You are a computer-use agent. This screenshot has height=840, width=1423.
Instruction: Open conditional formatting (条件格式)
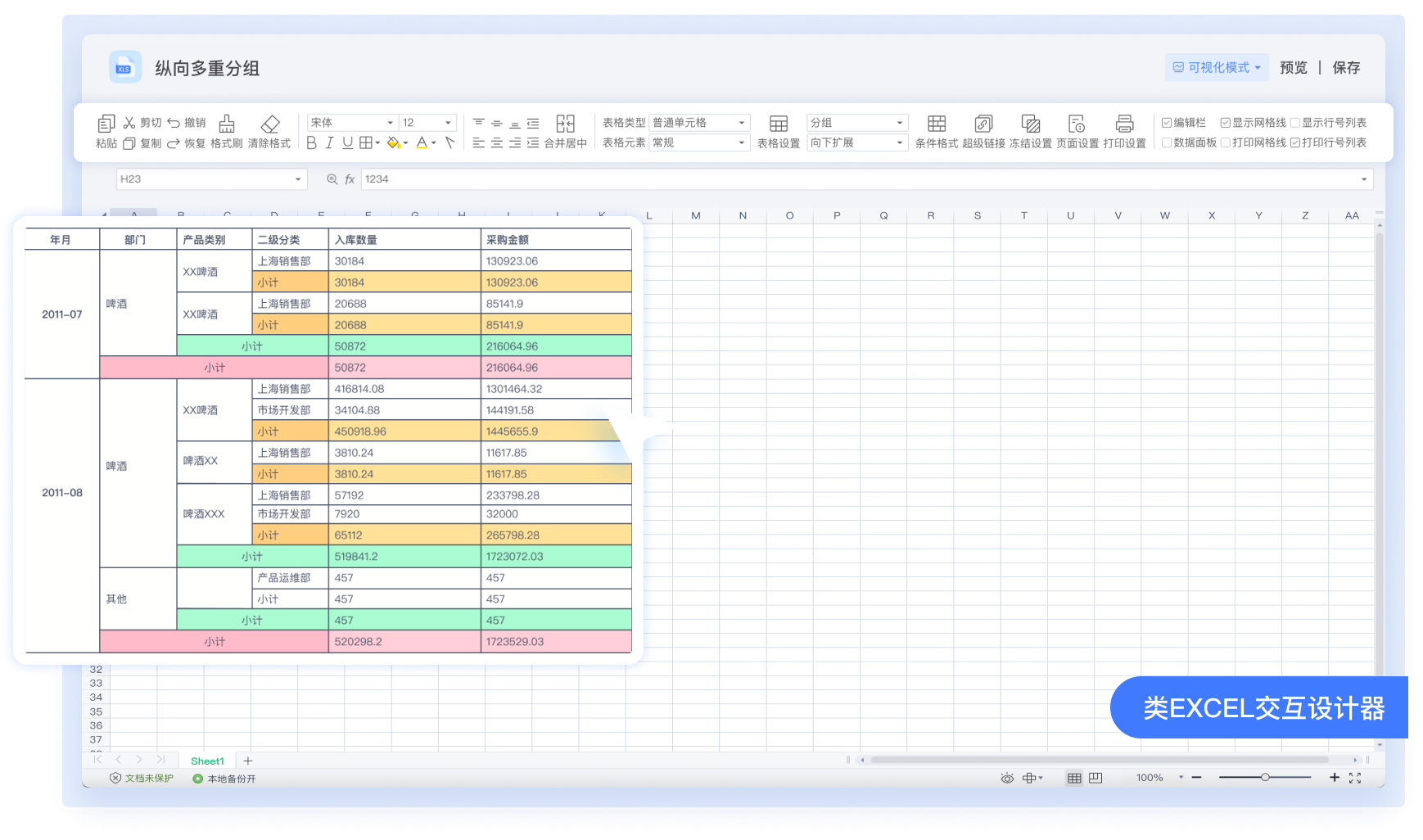[936, 124]
